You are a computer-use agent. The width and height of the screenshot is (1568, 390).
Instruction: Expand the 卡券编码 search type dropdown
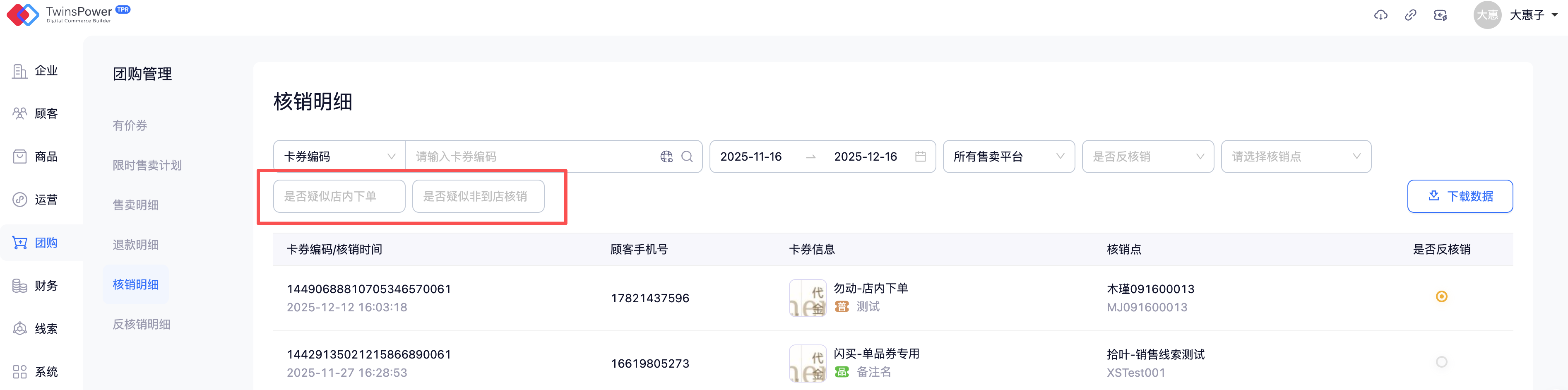(x=339, y=157)
